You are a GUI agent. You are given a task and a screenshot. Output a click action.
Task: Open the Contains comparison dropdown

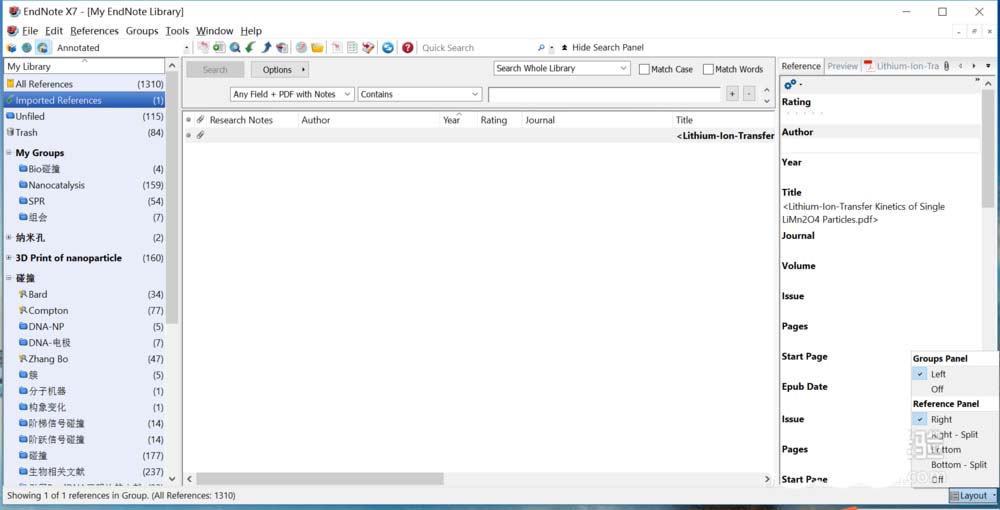click(x=420, y=94)
